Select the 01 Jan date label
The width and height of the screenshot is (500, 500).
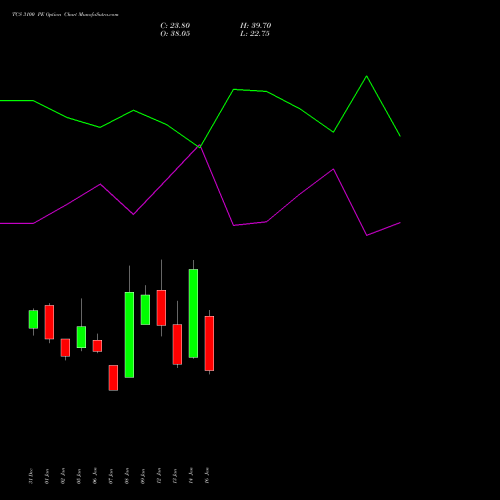coord(47,476)
